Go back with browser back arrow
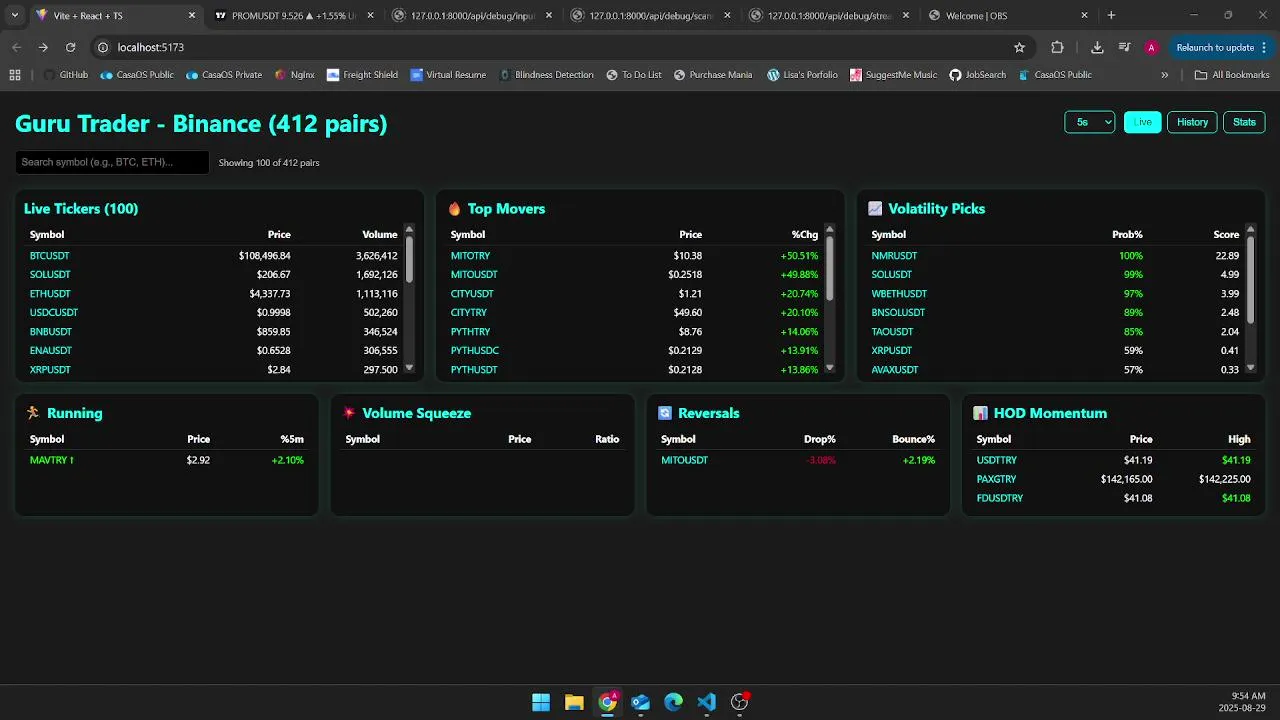The image size is (1280, 720). [16, 47]
